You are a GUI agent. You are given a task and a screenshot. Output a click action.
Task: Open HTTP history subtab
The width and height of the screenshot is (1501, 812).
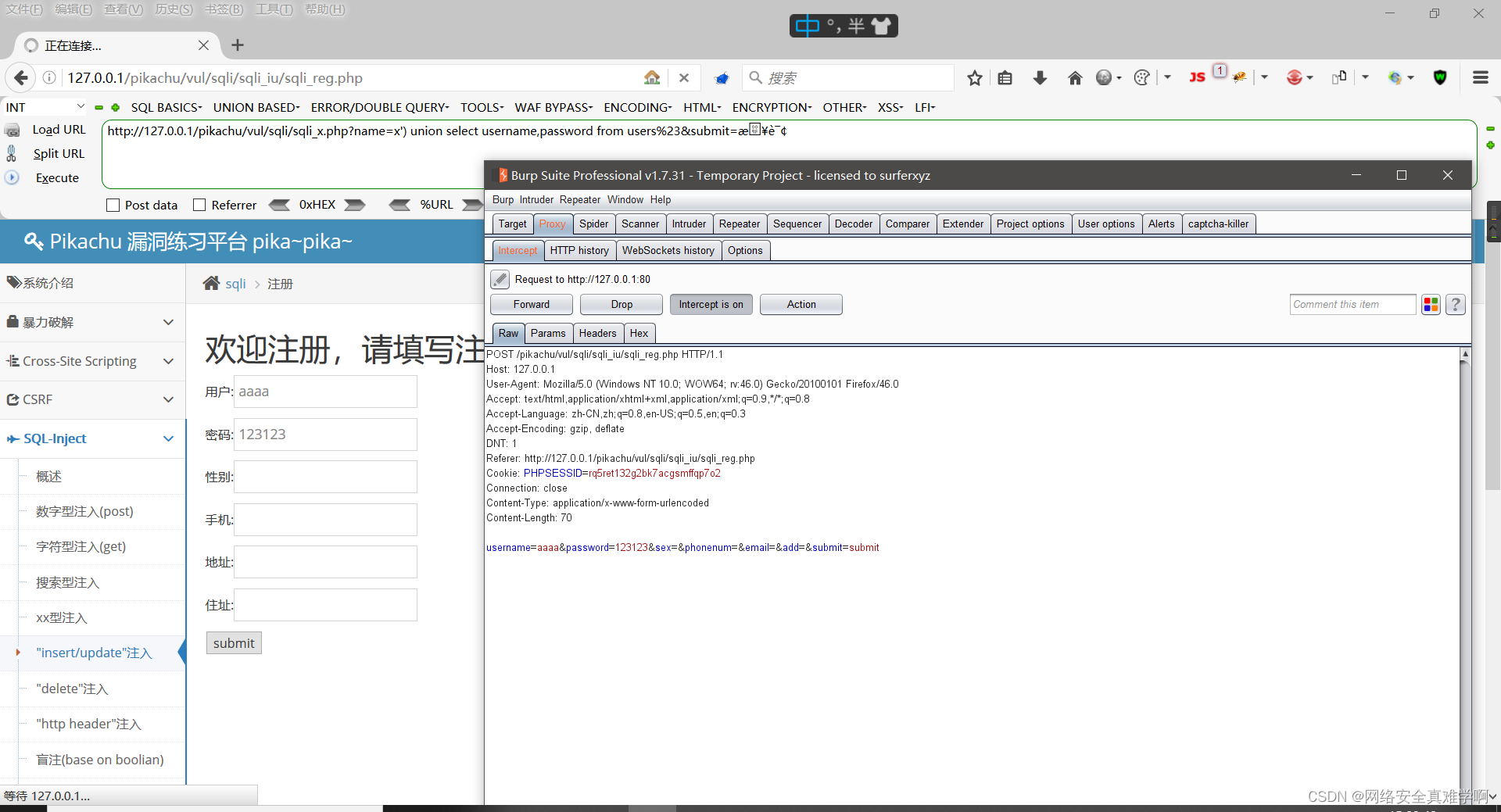pyautogui.click(x=579, y=251)
